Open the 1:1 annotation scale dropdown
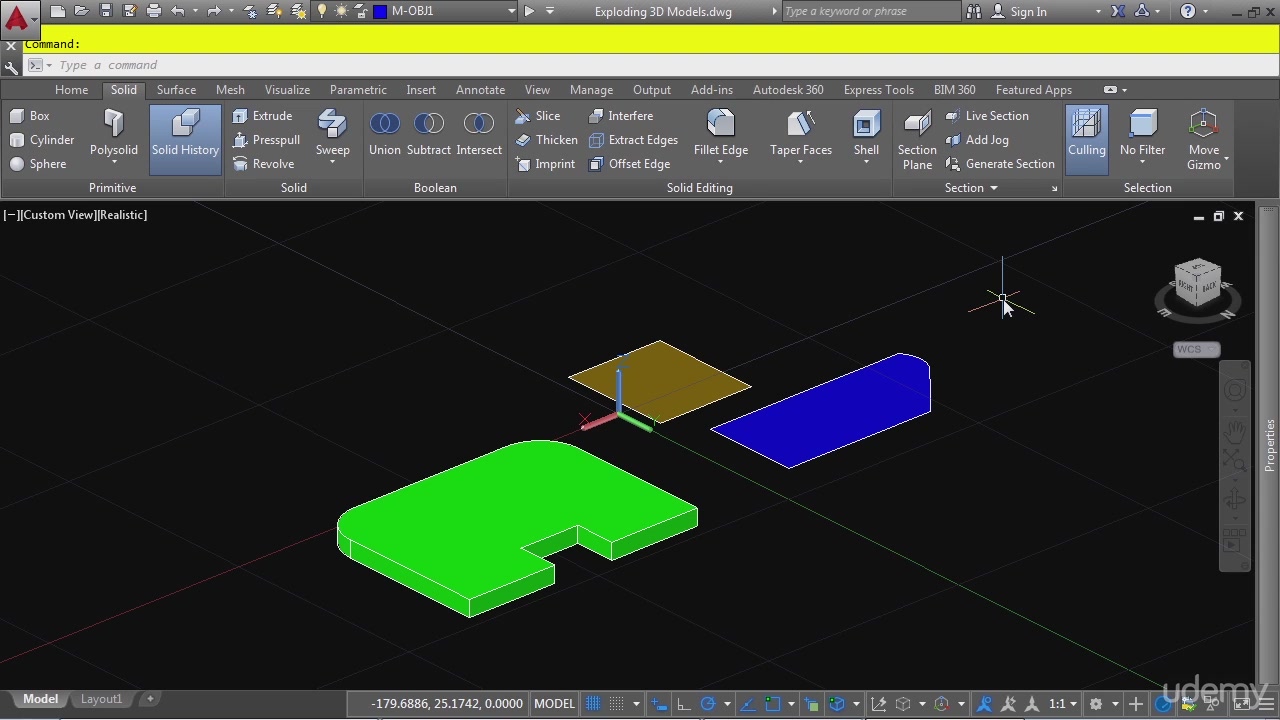Image resolution: width=1280 pixels, height=720 pixels. [x=1062, y=704]
